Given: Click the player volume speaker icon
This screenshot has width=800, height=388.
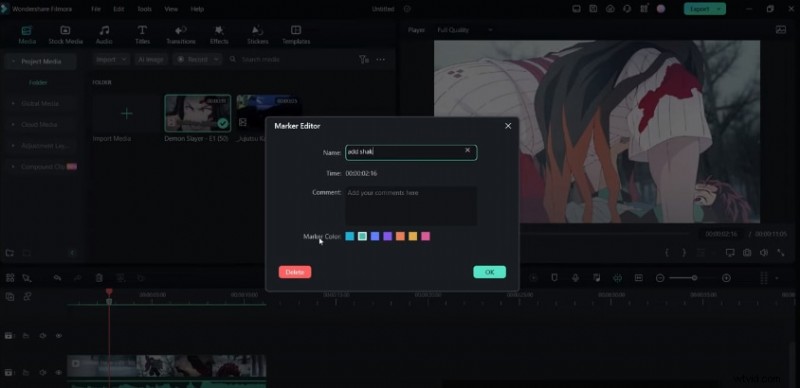Looking at the screenshot, I should [764, 253].
